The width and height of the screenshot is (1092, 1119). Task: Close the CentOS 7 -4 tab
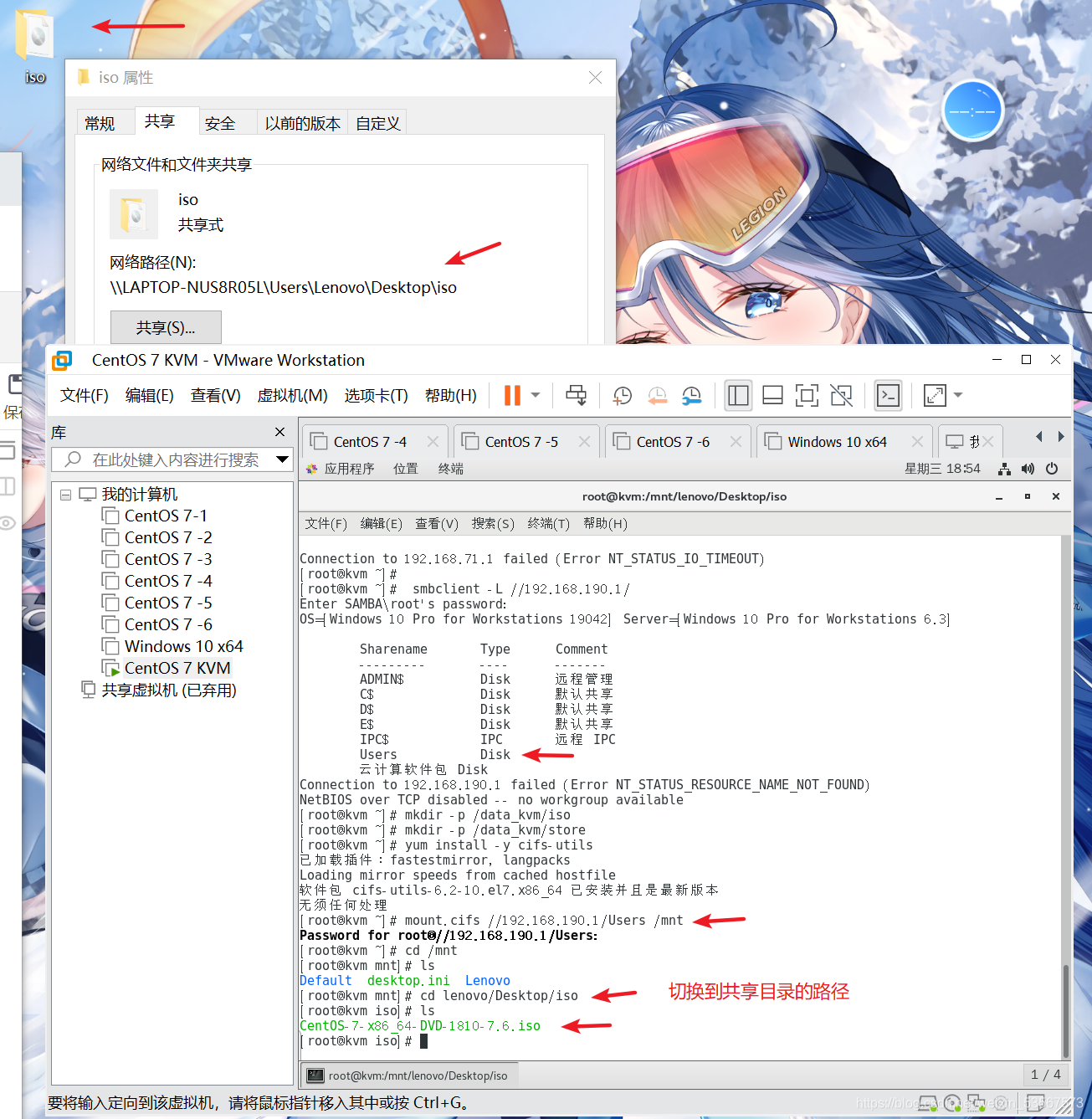(433, 441)
